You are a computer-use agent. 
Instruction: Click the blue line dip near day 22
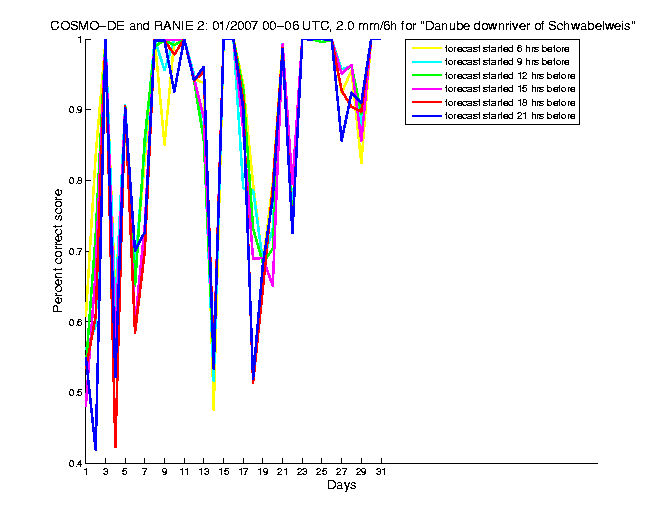click(x=292, y=232)
